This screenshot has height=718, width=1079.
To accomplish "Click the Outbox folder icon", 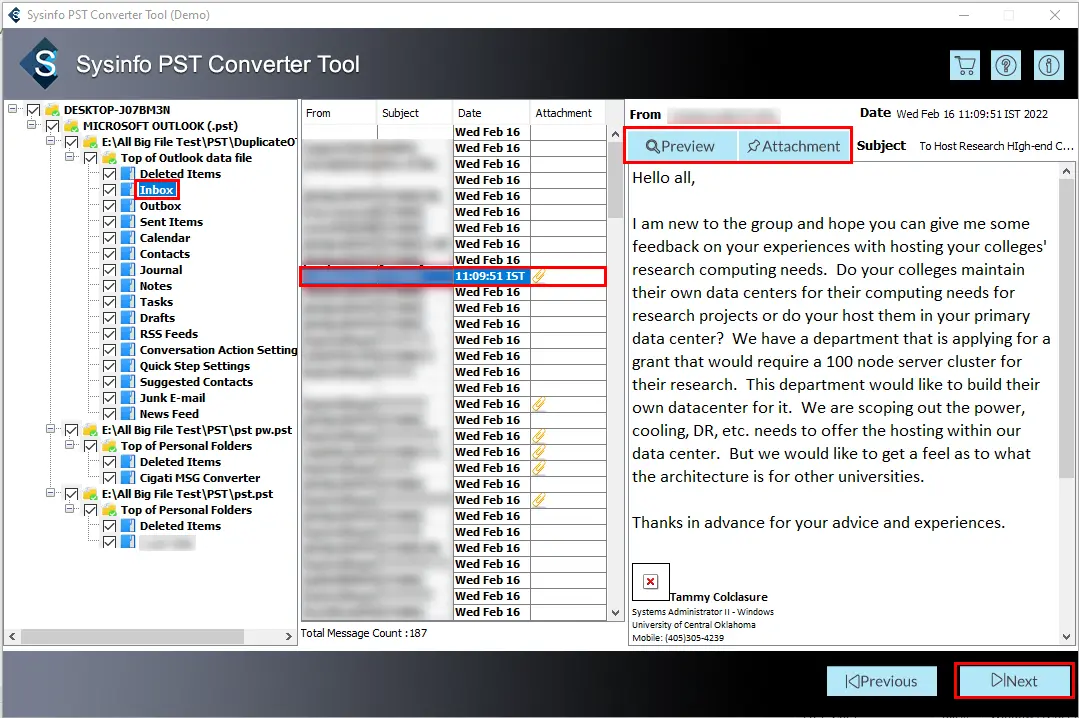I will point(128,206).
